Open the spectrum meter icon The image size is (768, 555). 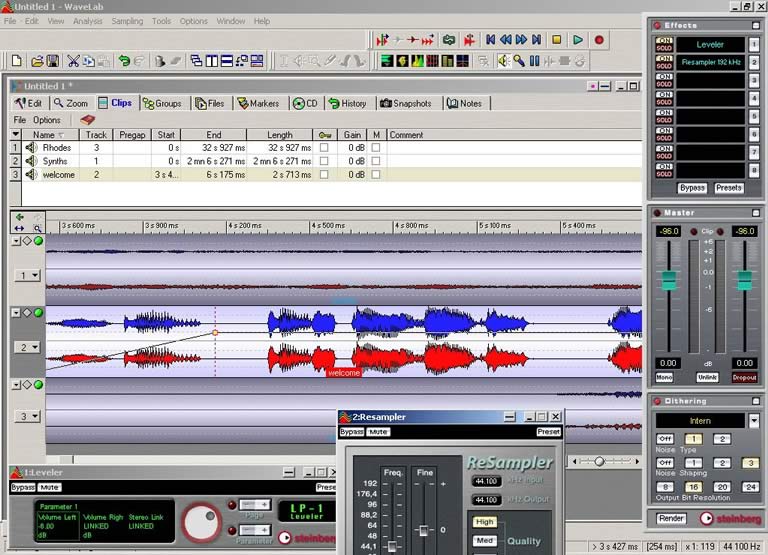pyautogui.click(x=417, y=61)
